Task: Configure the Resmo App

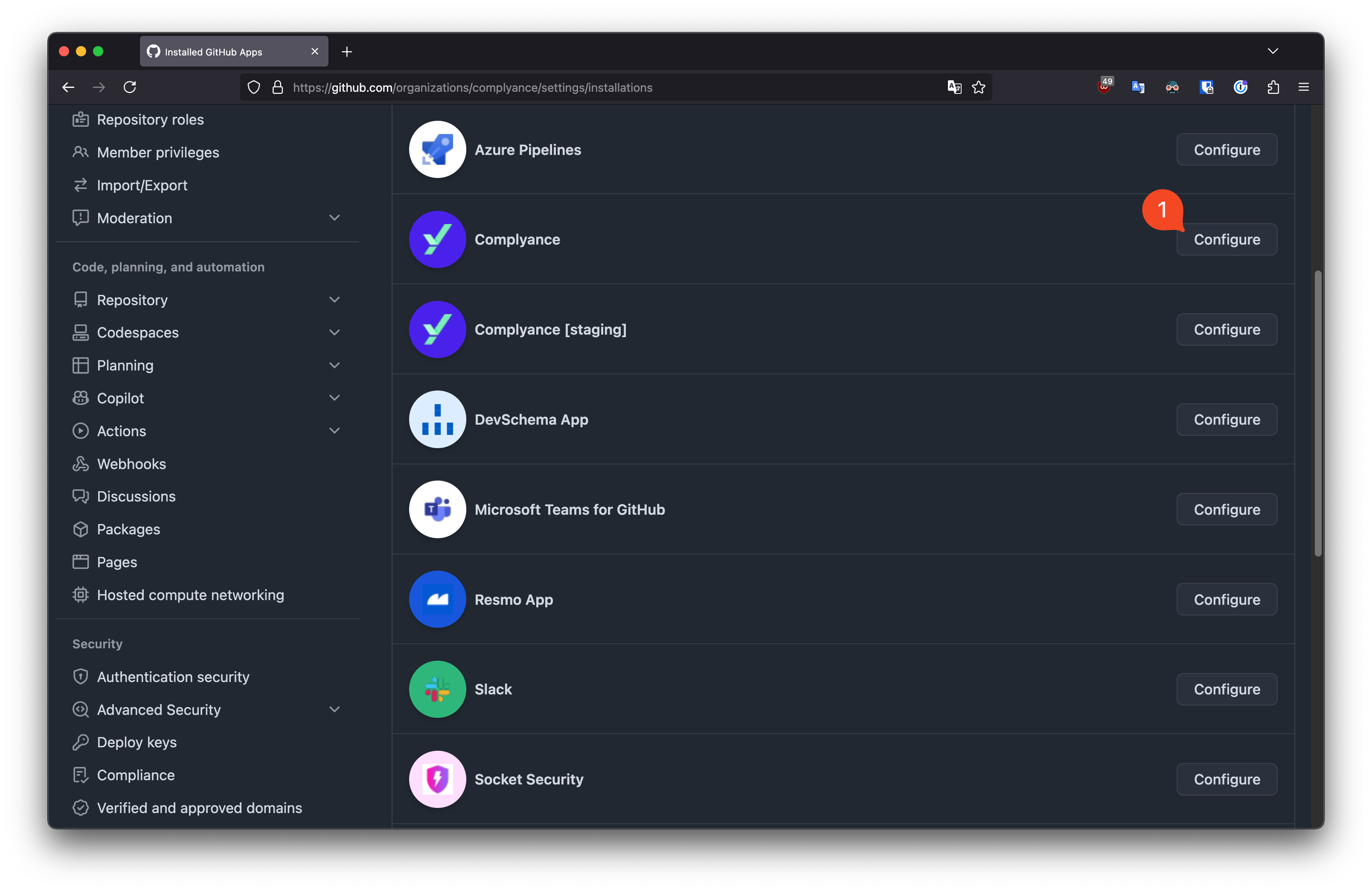Action: 1226,599
